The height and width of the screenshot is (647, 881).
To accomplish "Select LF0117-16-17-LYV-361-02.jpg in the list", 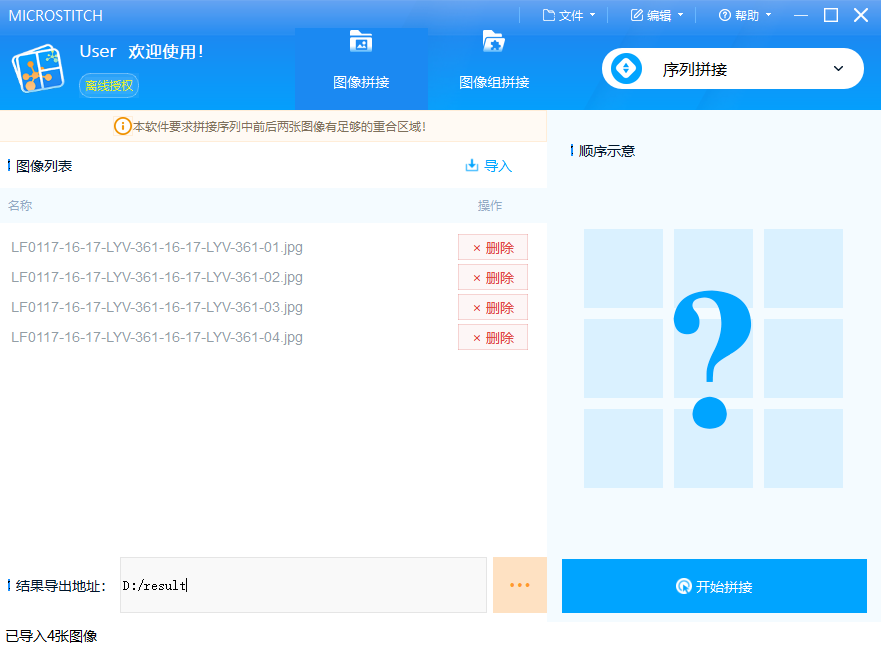I will coord(157,277).
